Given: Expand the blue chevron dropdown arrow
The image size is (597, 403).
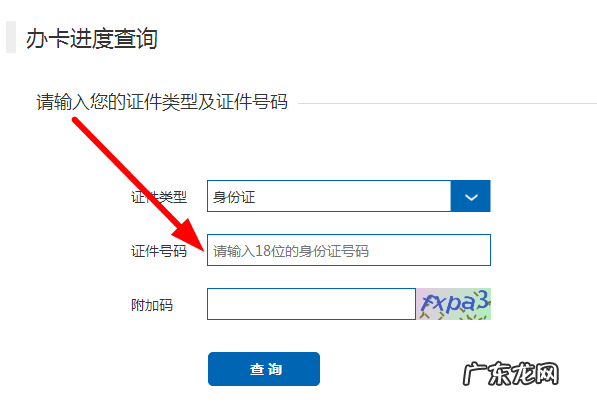Looking at the screenshot, I should point(471,196).
